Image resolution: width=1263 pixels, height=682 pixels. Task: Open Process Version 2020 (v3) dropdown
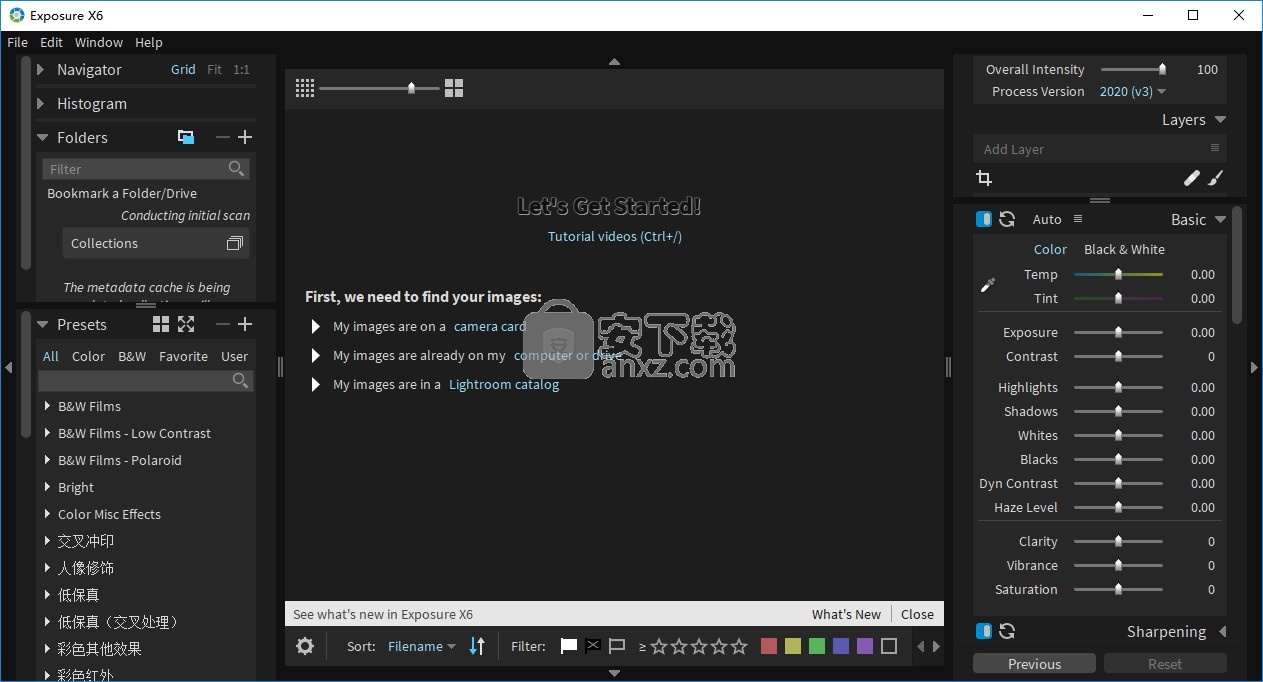[x=1133, y=91]
